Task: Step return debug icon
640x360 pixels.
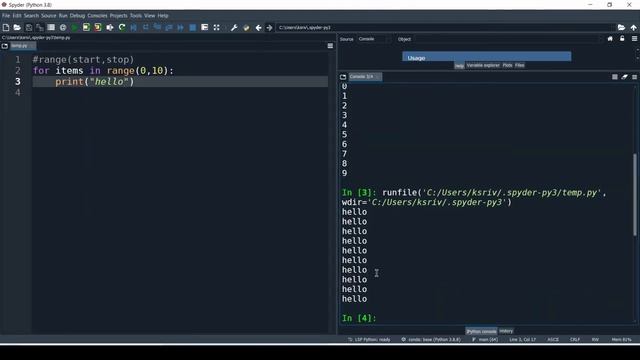Action: (x=169, y=27)
